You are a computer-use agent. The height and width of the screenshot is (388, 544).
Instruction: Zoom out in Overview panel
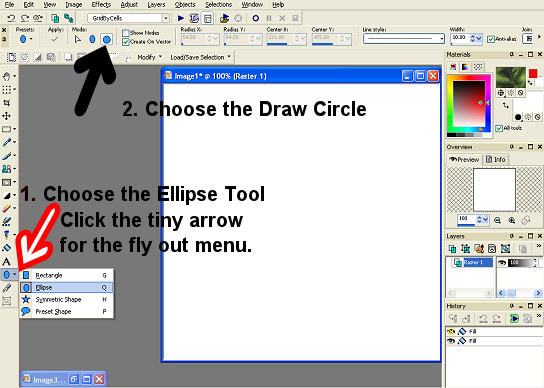497,220
